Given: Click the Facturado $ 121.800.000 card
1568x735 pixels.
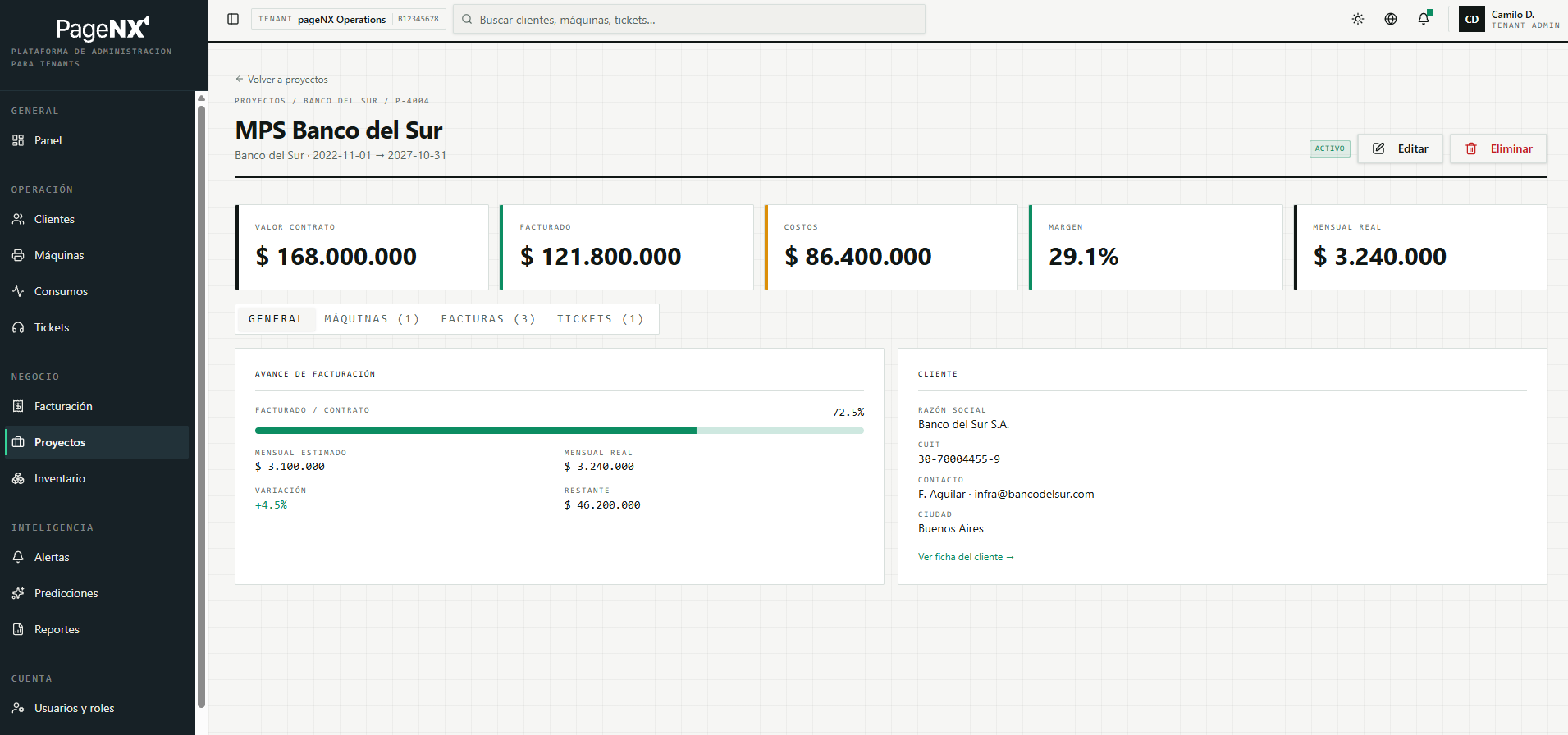Looking at the screenshot, I should click(x=627, y=247).
